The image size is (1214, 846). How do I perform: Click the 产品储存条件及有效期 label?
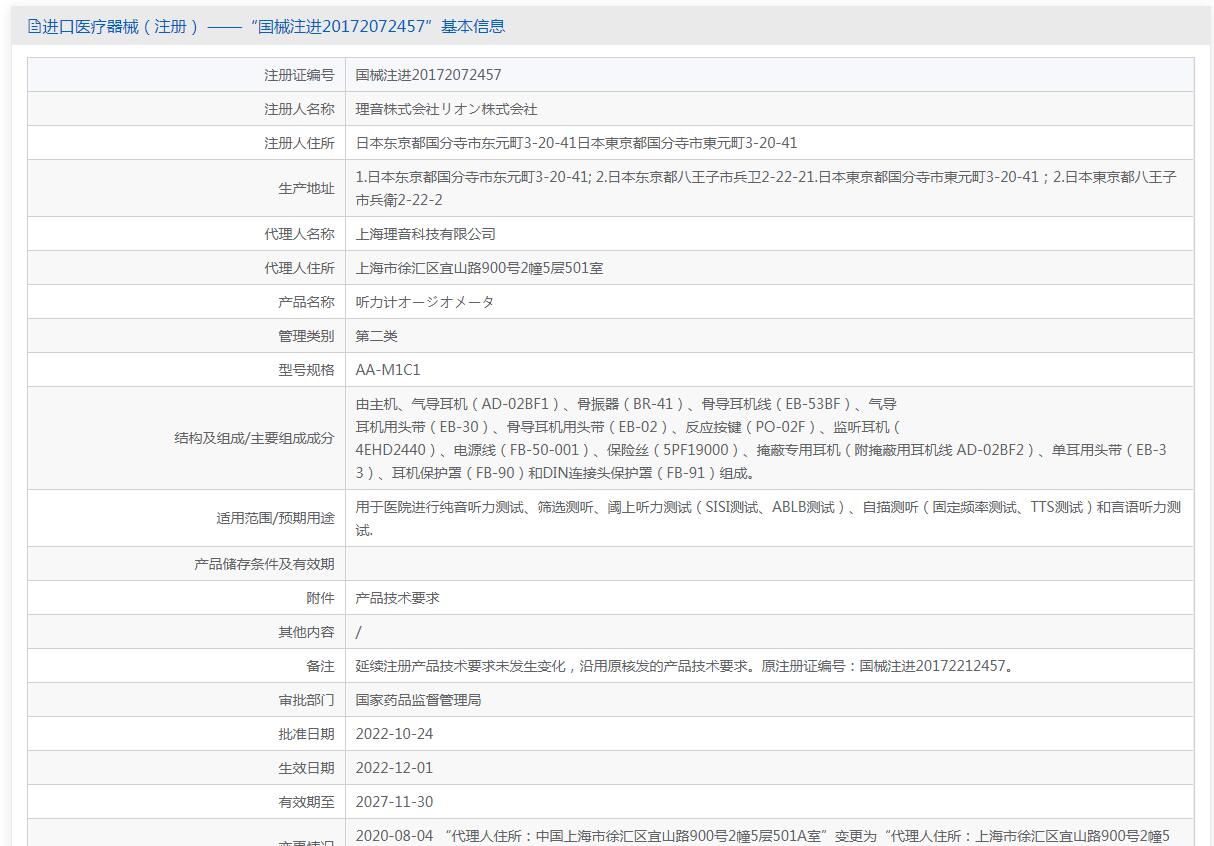(x=264, y=564)
